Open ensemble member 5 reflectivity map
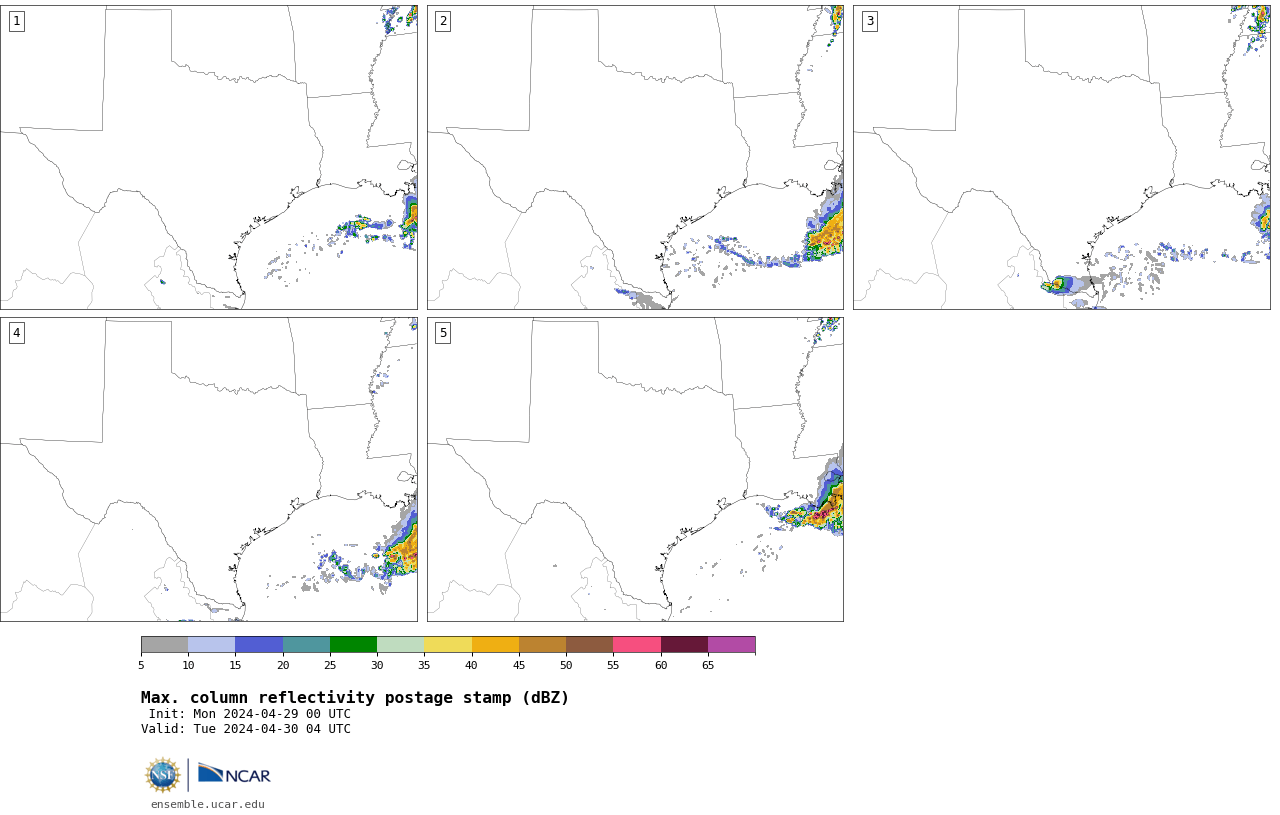Image resolution: width=1280 pixels, height=815 pixels. click(x=635, y=469)
